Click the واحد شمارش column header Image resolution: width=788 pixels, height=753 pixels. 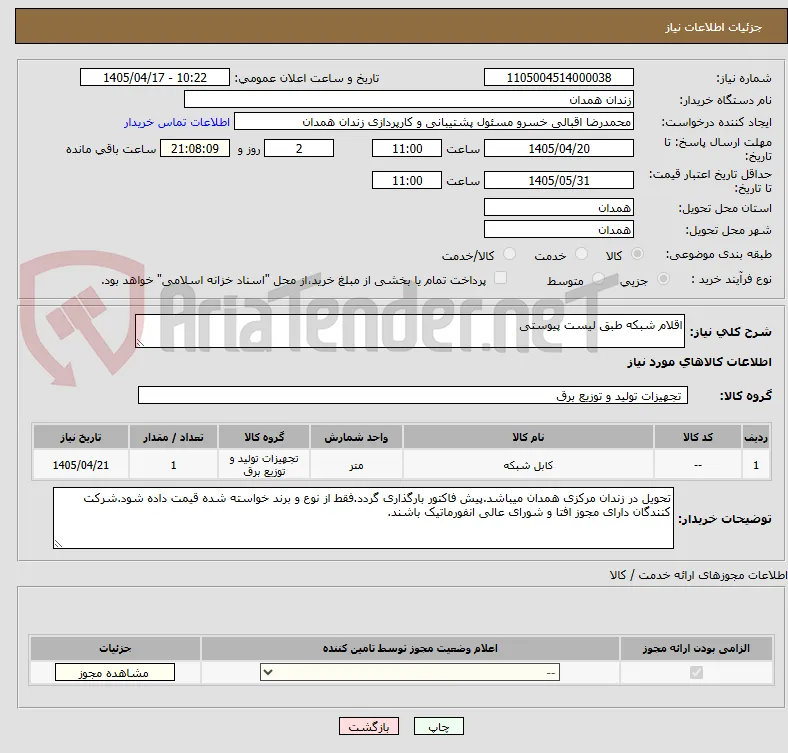356,437
